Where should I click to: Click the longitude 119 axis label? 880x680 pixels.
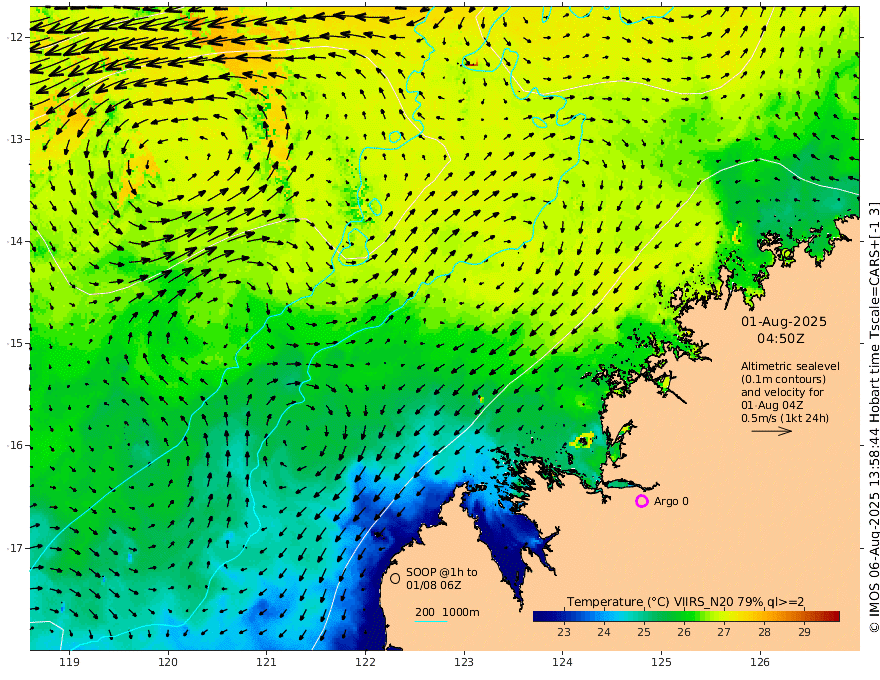tap(70, 662)
